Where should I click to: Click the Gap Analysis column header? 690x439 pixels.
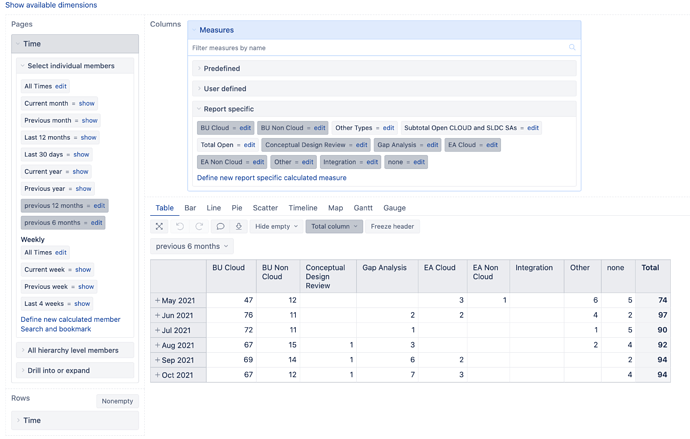(x=387, y=276)
